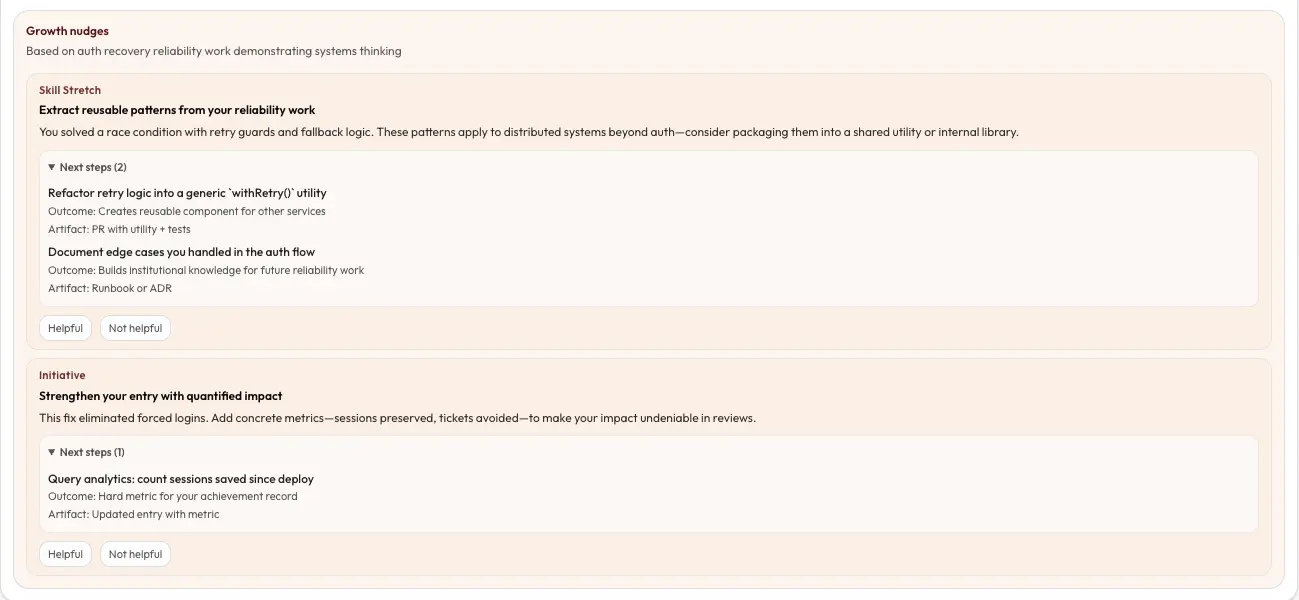The height and width of the screenshot is (600, 1299).
Task: Click the Skill Stretch category label
Action: 70,90
